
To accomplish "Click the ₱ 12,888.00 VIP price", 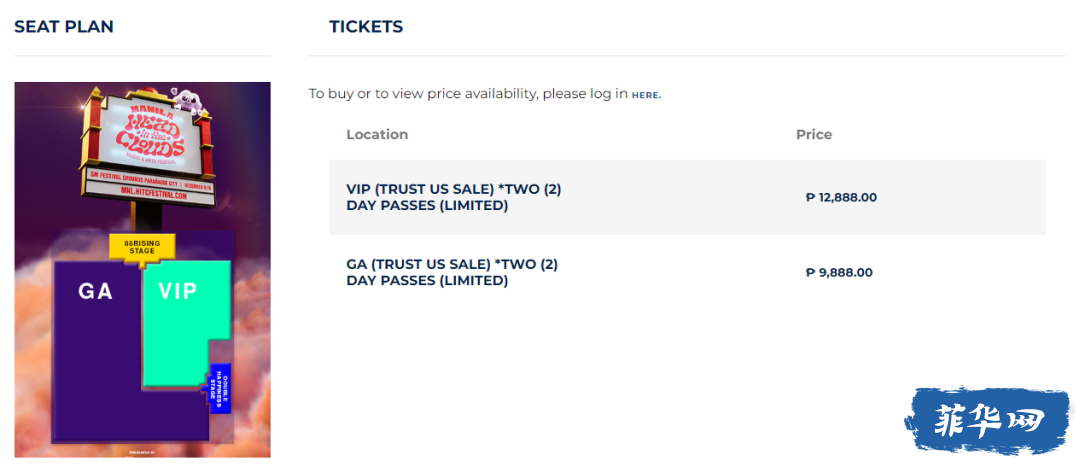I will [x=841, y=197].
